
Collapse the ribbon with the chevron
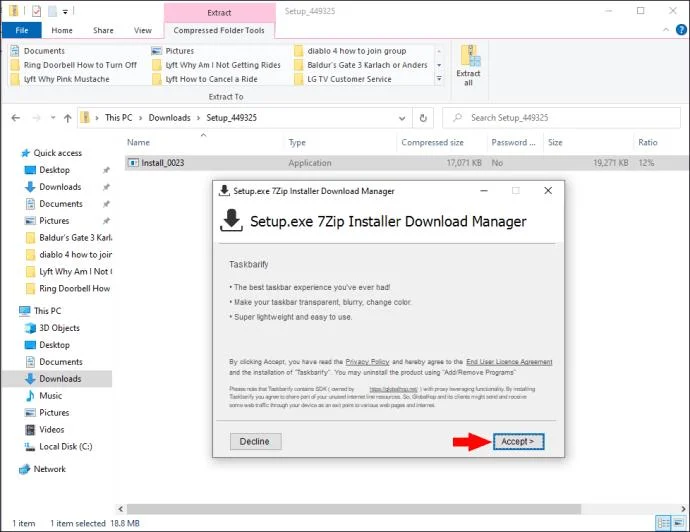pos(666,30)
